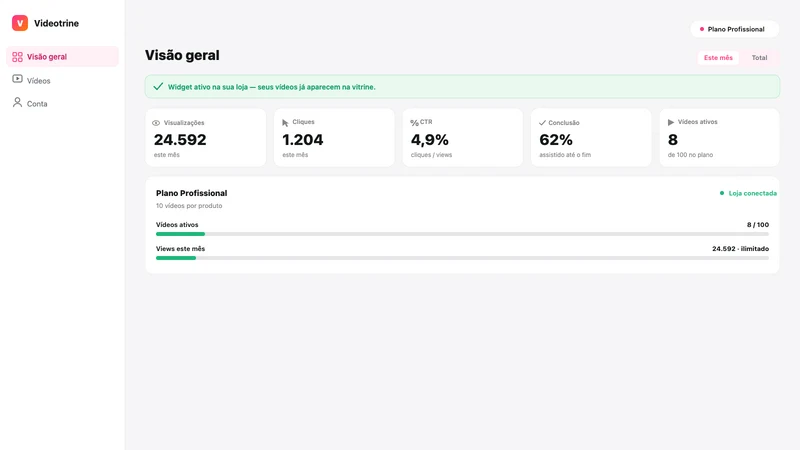Click the 'Views este mês' label

point(180,249)
